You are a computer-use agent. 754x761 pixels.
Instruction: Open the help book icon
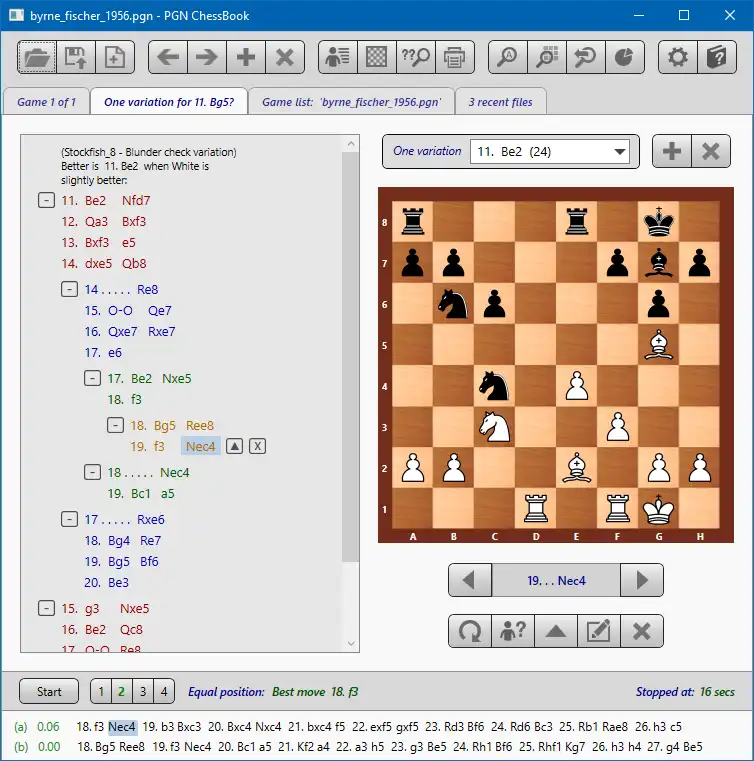tap(717, 57)
